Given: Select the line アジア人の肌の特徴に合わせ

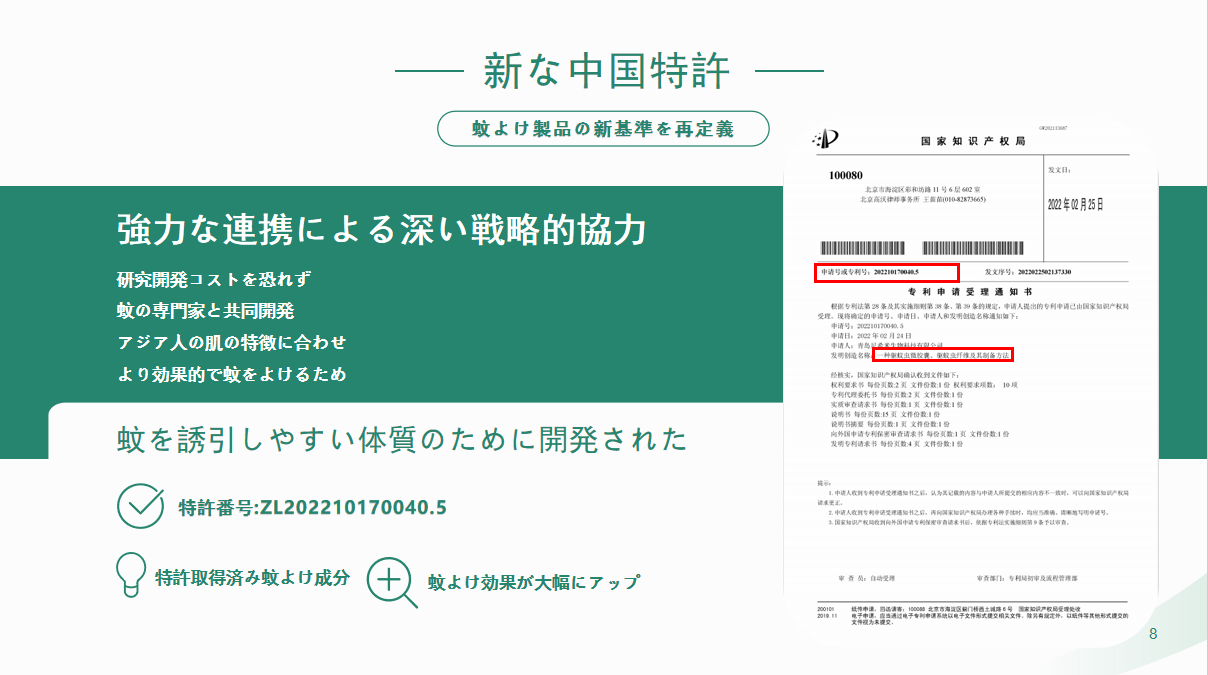Looking at the screenshot, I should [232, 342].
